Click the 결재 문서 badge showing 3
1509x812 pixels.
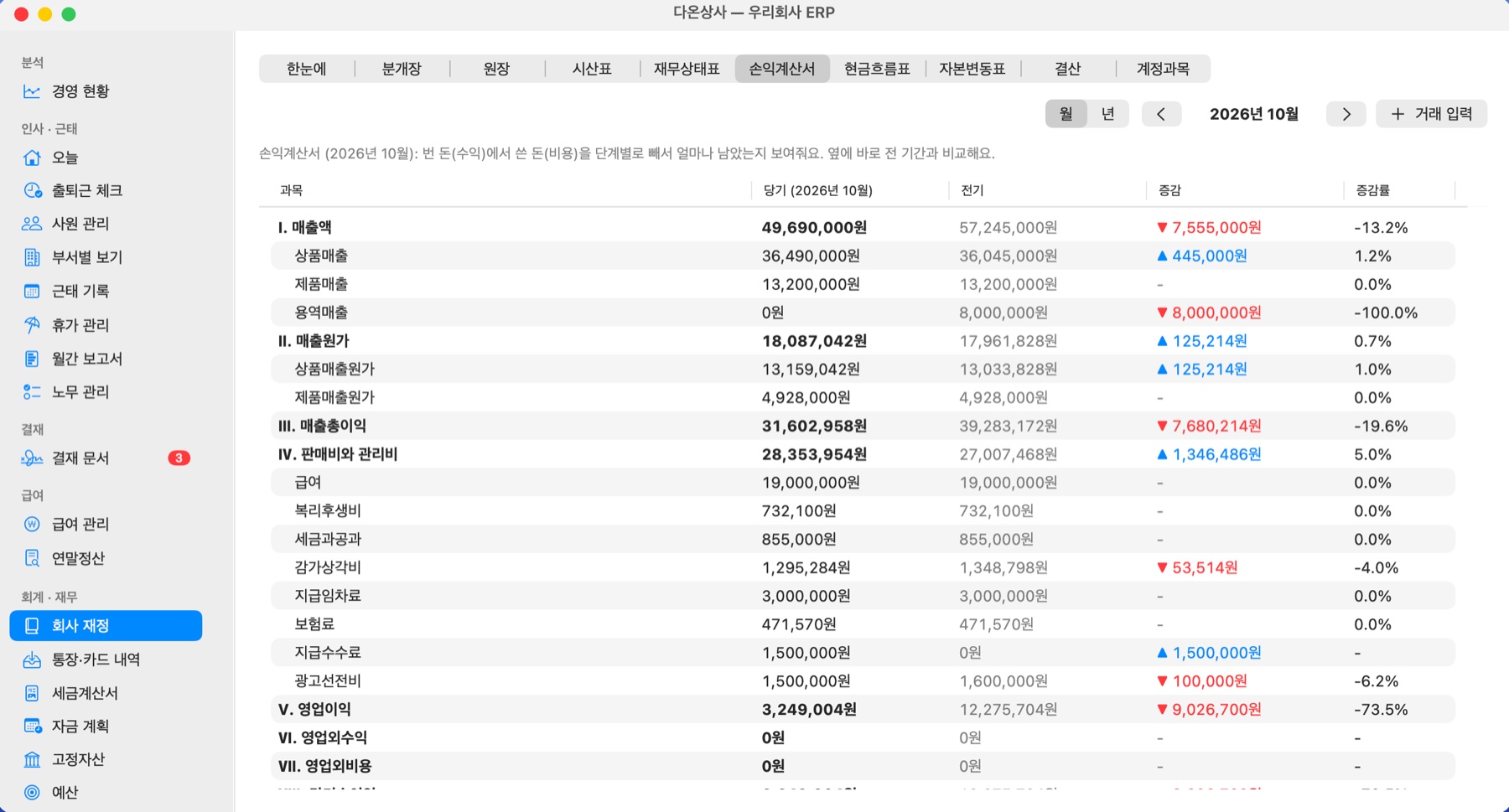tap(179, 458)
